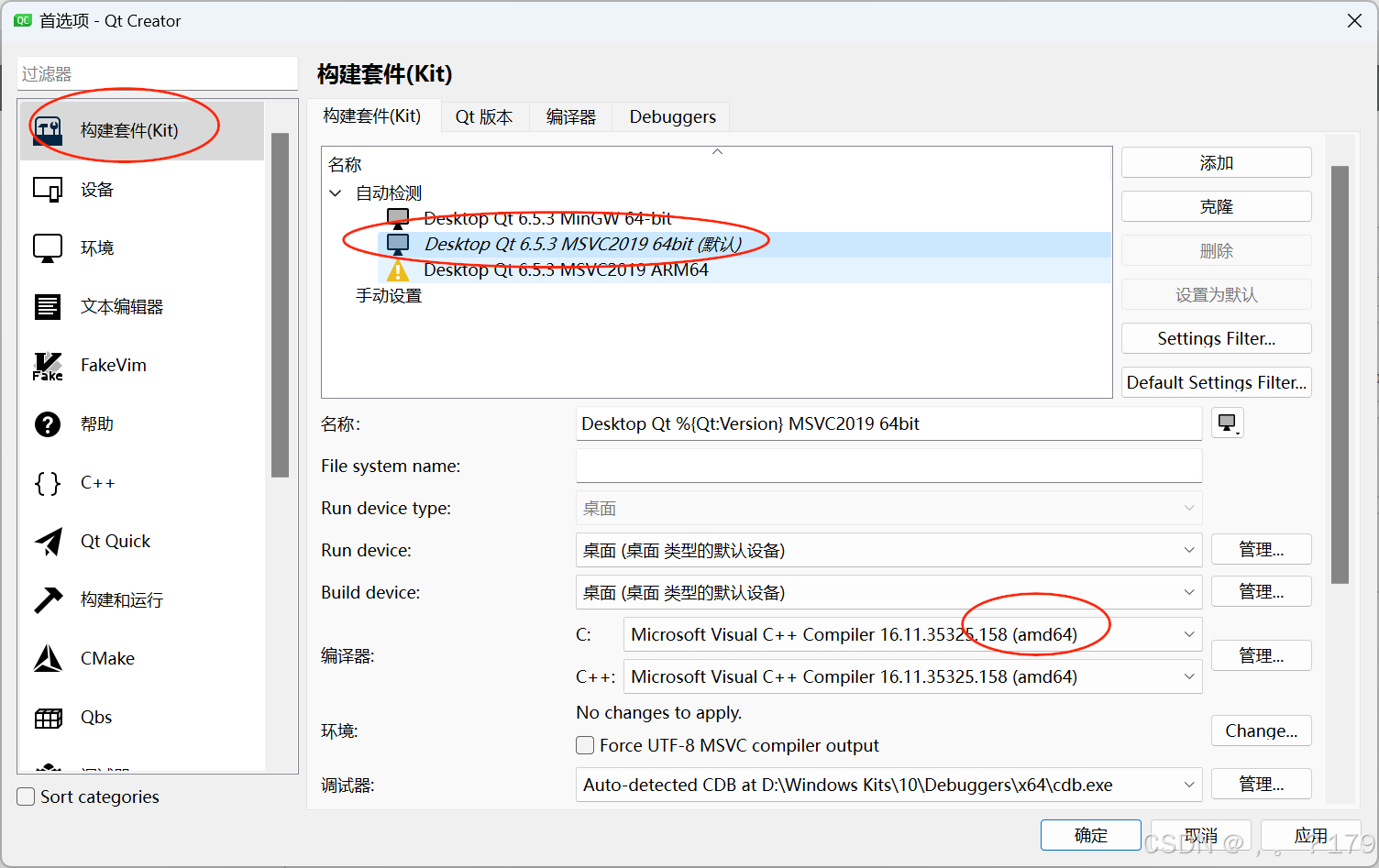1379x868 pixels.
Task: Open the 环境 category monitor icon
Action: tap(48, 248)
